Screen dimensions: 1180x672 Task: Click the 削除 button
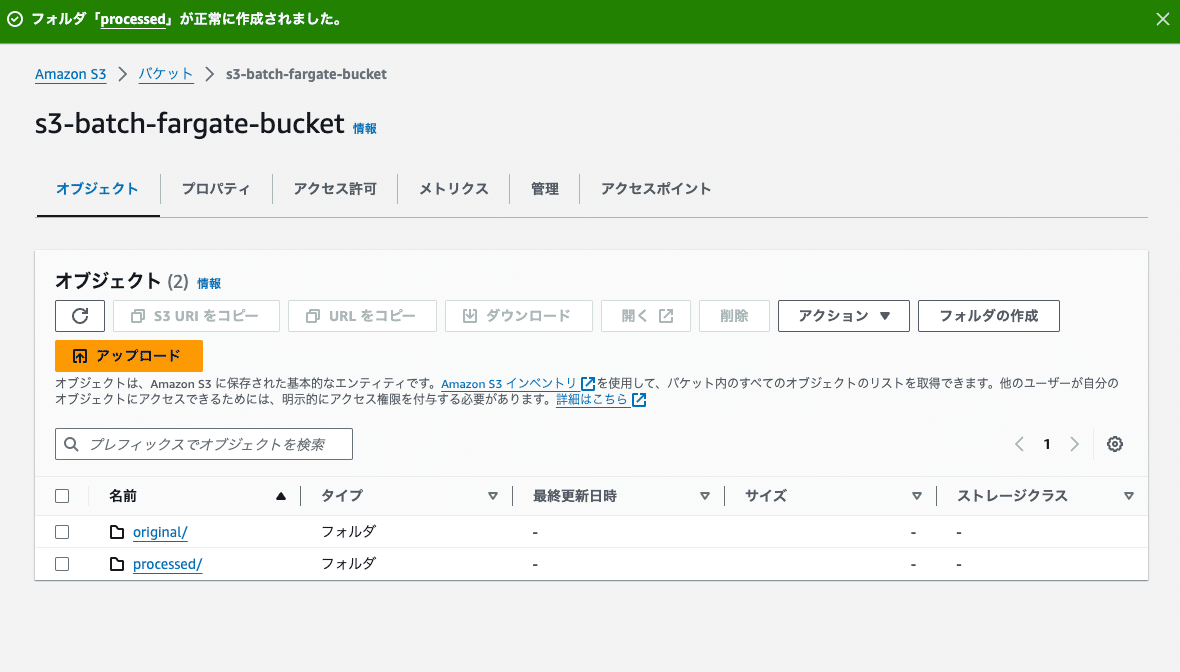(x=734, y=316)
